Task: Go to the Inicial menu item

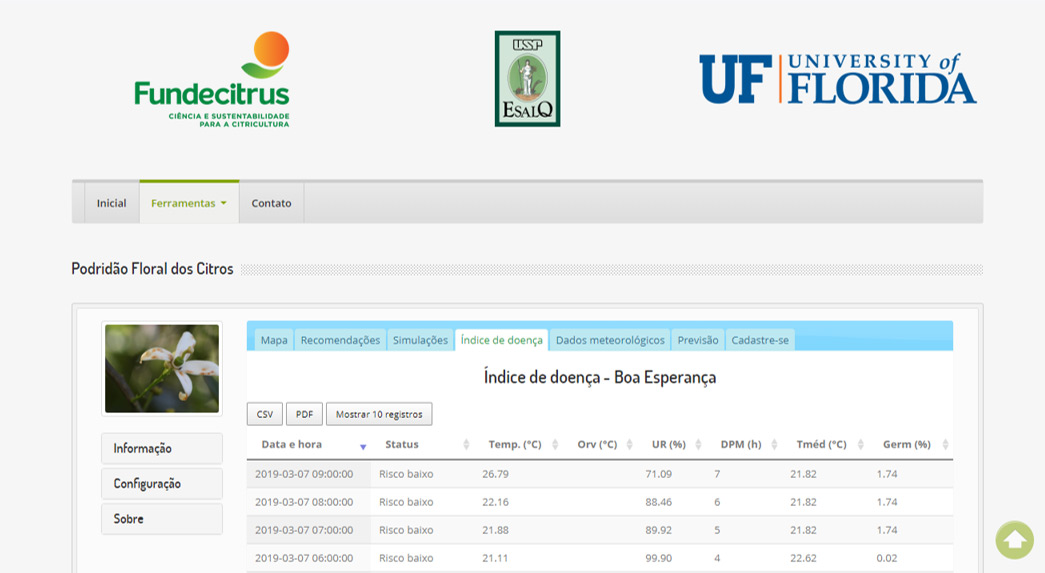Action: pos(111,203)
